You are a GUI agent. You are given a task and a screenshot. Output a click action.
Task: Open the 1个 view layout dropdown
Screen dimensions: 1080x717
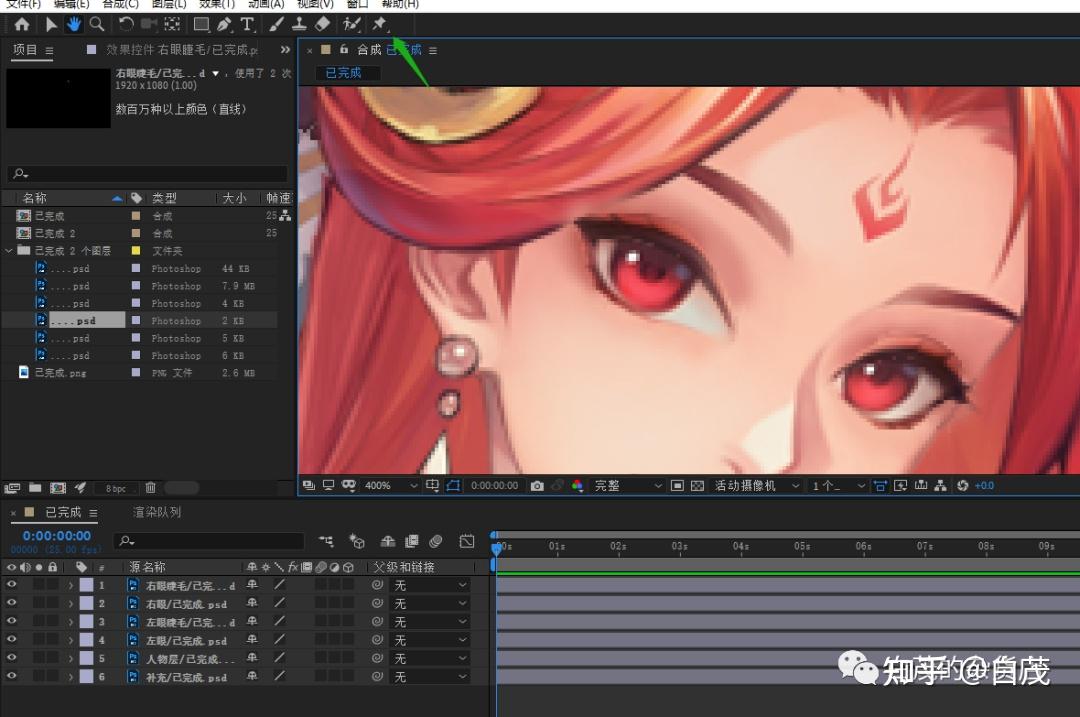[x=838, y=486]
